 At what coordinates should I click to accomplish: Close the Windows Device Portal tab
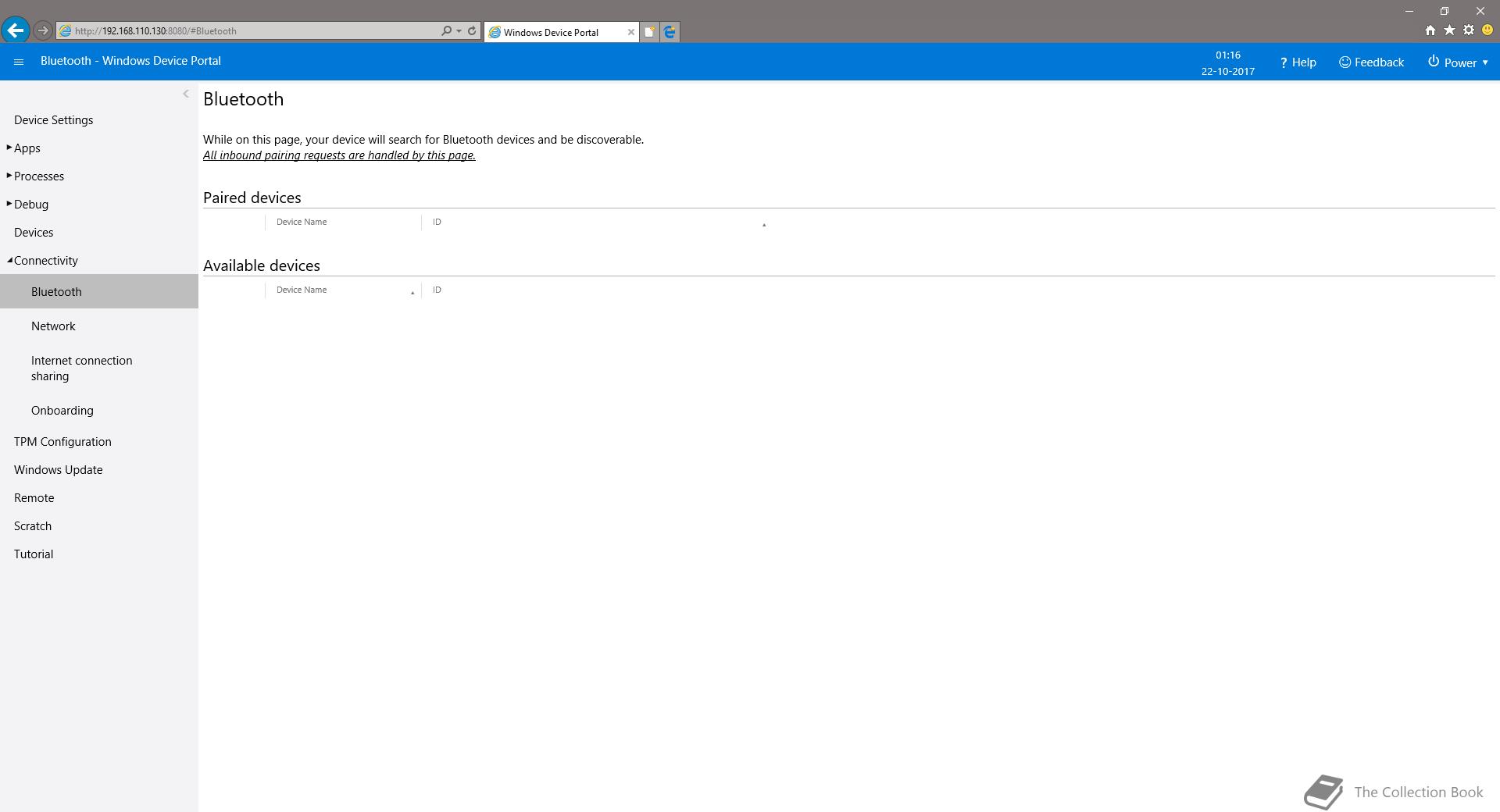click(x=631, y=32)
